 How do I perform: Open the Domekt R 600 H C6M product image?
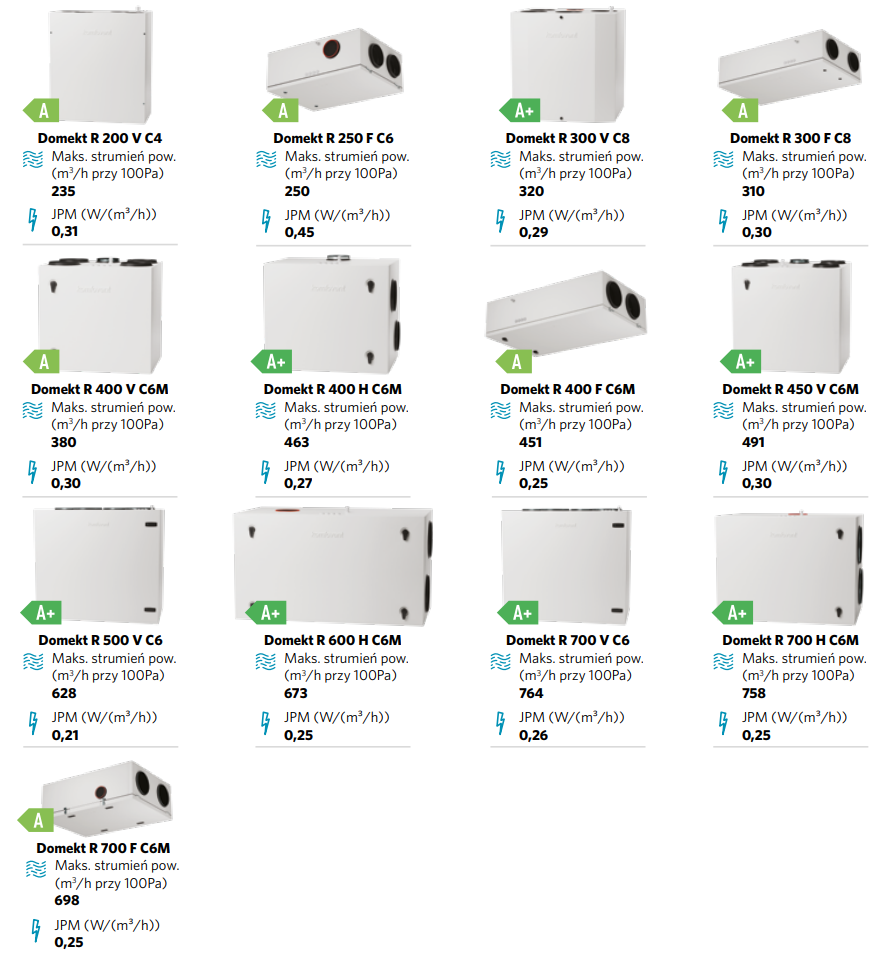click(334, 566)
